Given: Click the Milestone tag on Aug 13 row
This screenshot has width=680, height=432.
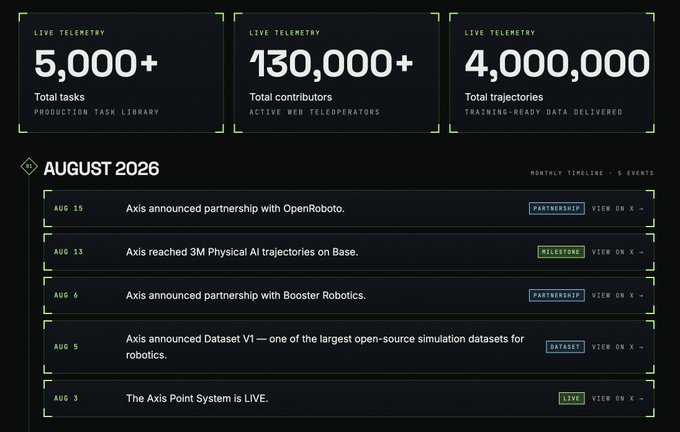Looking at the screenshot, I should pos(561,252).
